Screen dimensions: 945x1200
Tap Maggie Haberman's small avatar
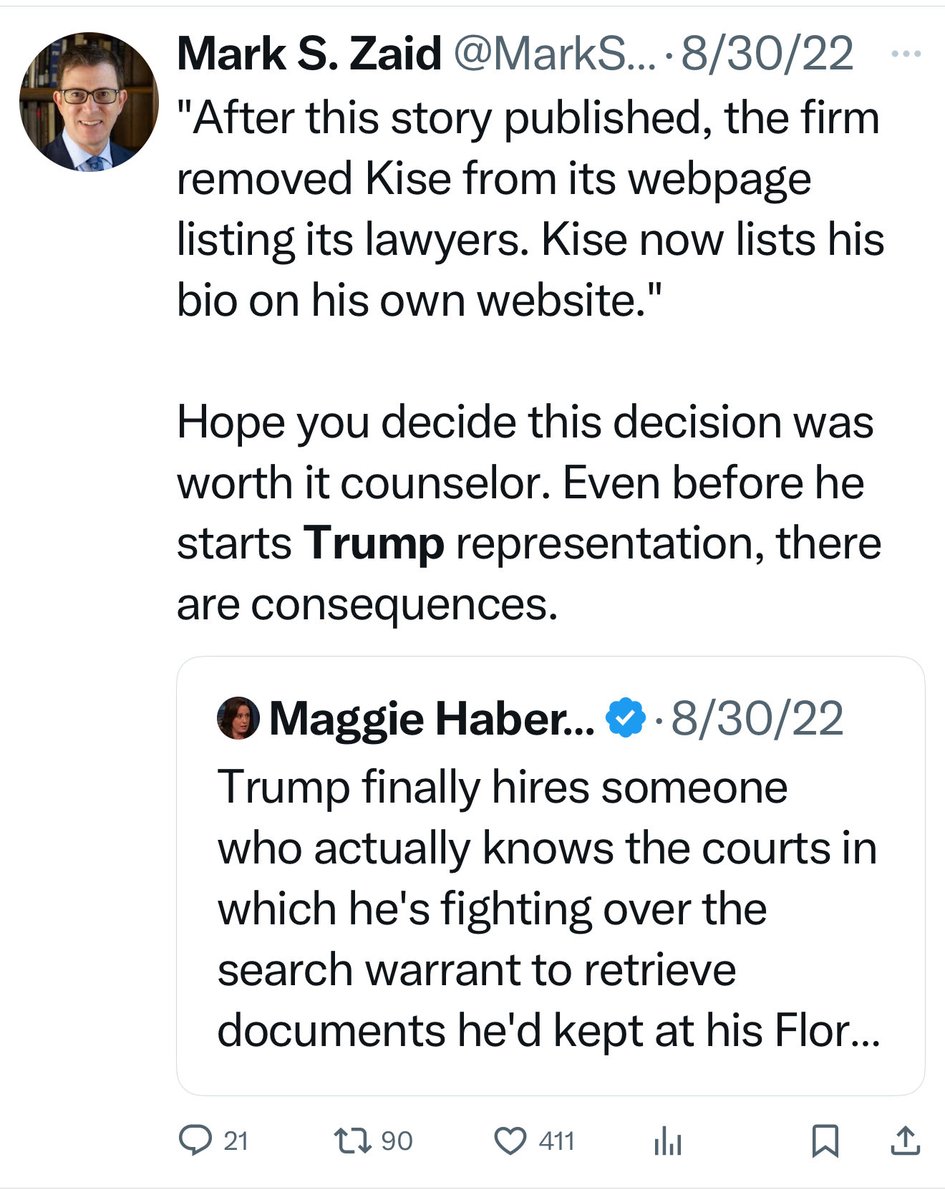click(237, 718)
